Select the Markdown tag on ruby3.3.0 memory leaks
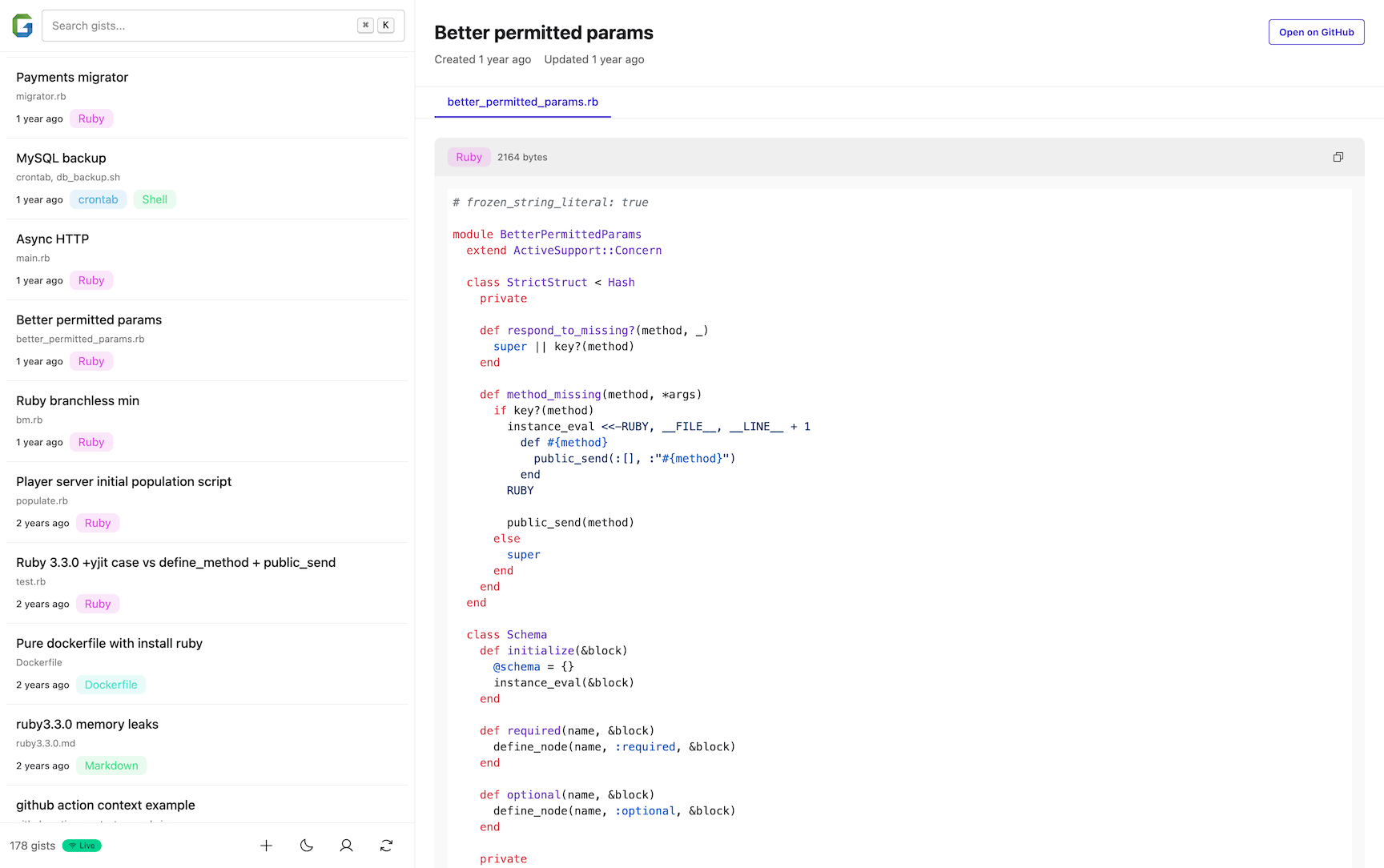 111,766
